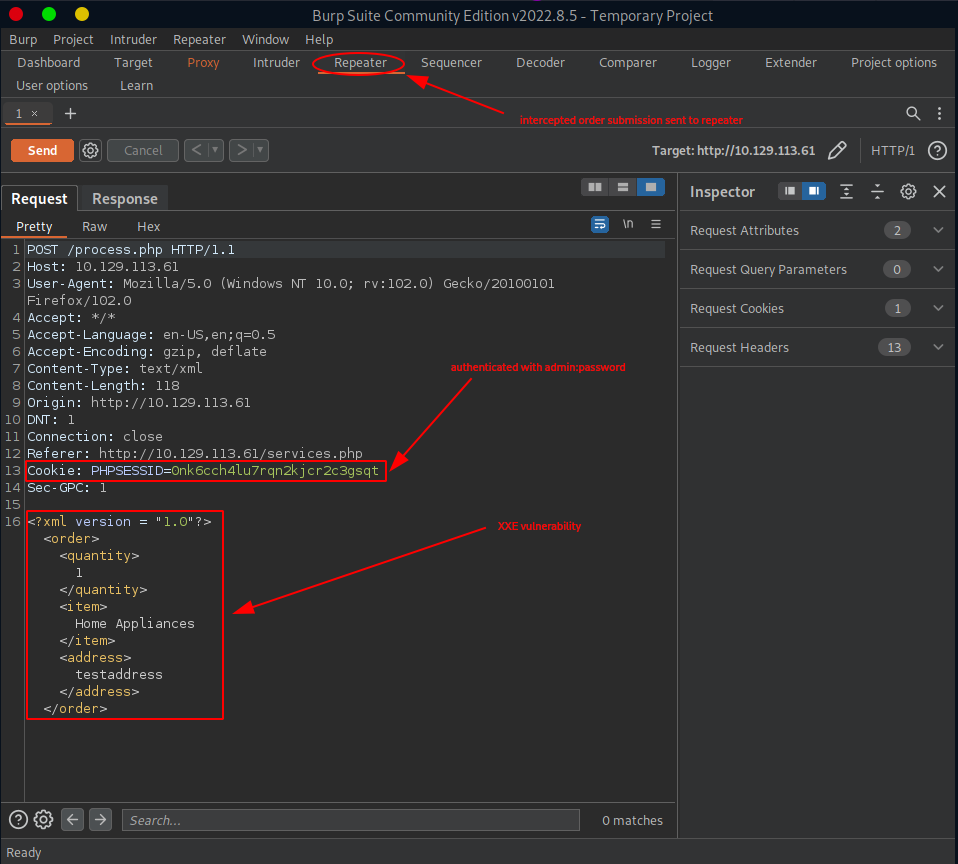
Task: Collapse all Inspector sections icon
Action: tap(877, 192)
